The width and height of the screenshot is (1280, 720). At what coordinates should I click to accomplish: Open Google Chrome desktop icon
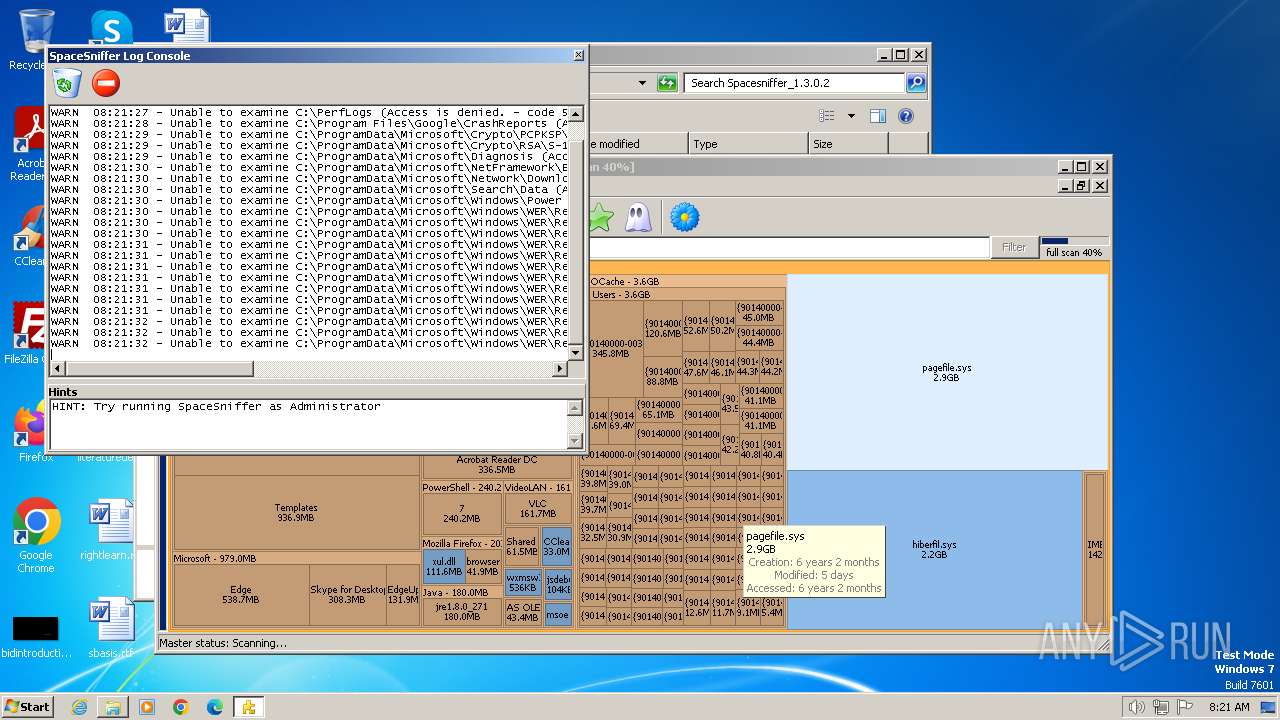(x=36, y=536)
